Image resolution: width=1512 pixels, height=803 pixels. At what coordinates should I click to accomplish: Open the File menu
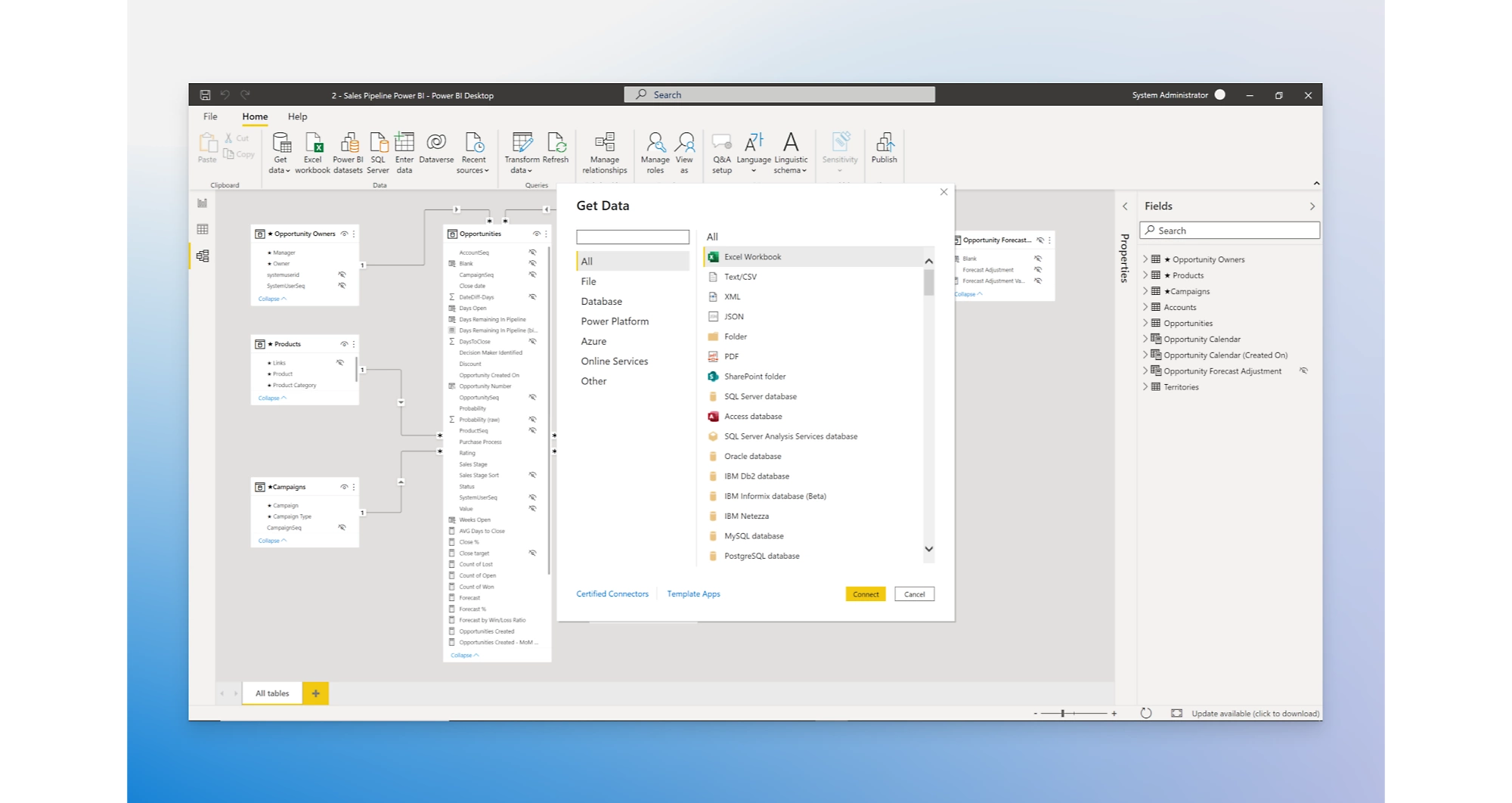210,116
